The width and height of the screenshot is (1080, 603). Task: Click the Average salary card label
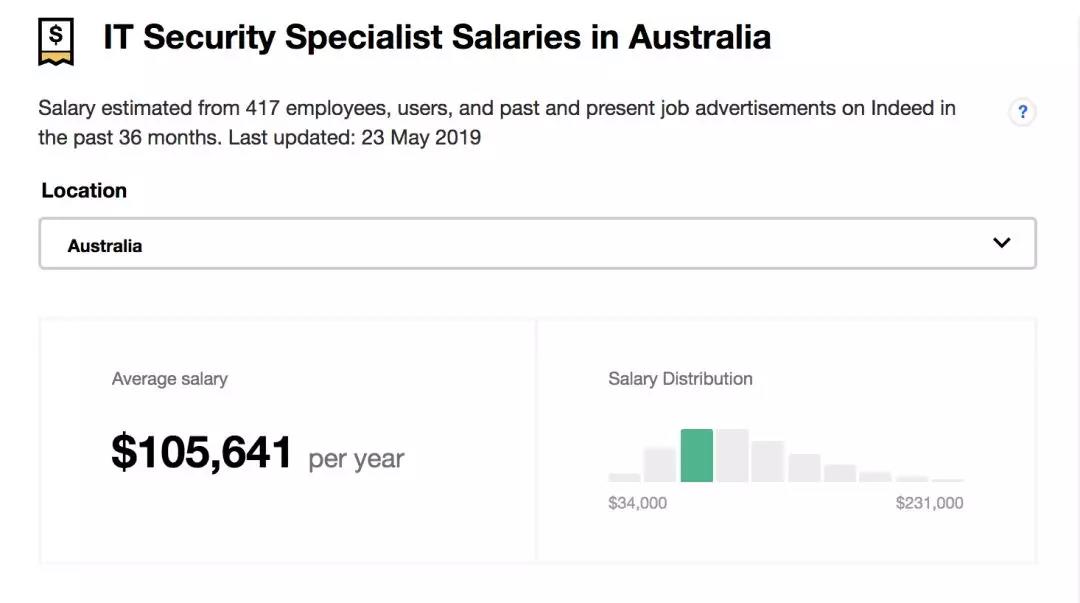pyautogui.click(x=170, y=379)
